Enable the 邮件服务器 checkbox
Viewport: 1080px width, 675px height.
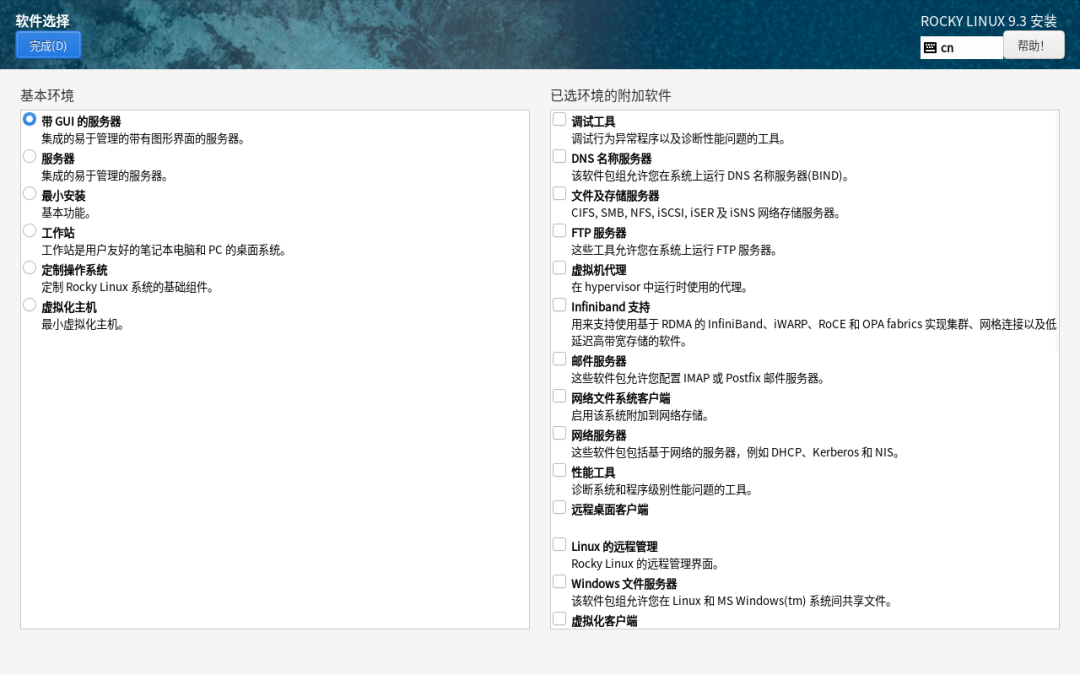coord(559,359)
